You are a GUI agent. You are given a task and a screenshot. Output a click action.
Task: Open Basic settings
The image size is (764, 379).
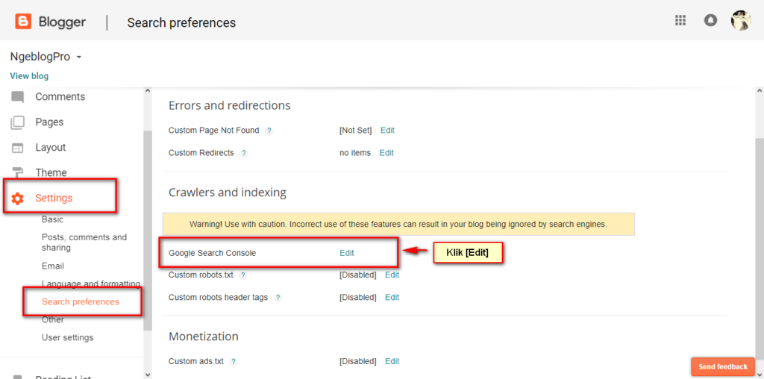tap(53, 220)
